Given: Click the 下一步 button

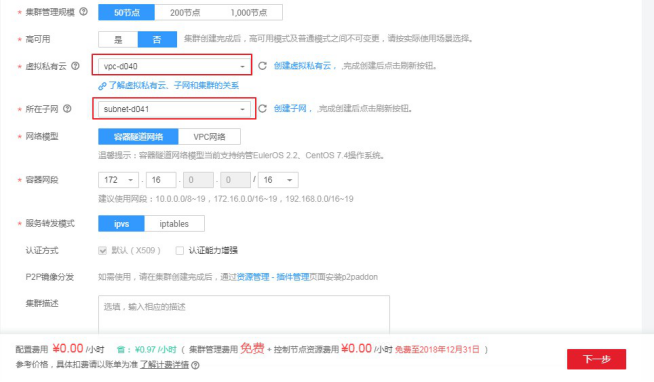Looking at the screenshot, I should 596,359.
